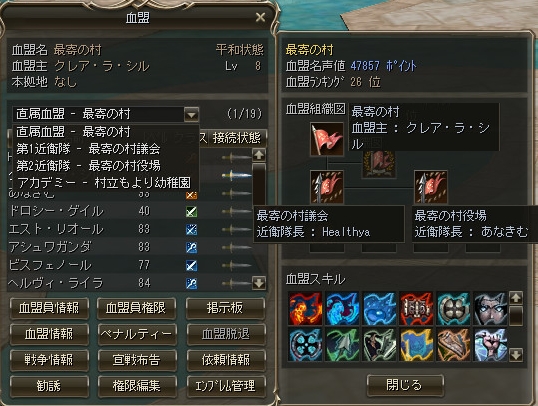Choose 第1近衛隊 - 最寄の村議会 from list

click(x=89, y=149)
